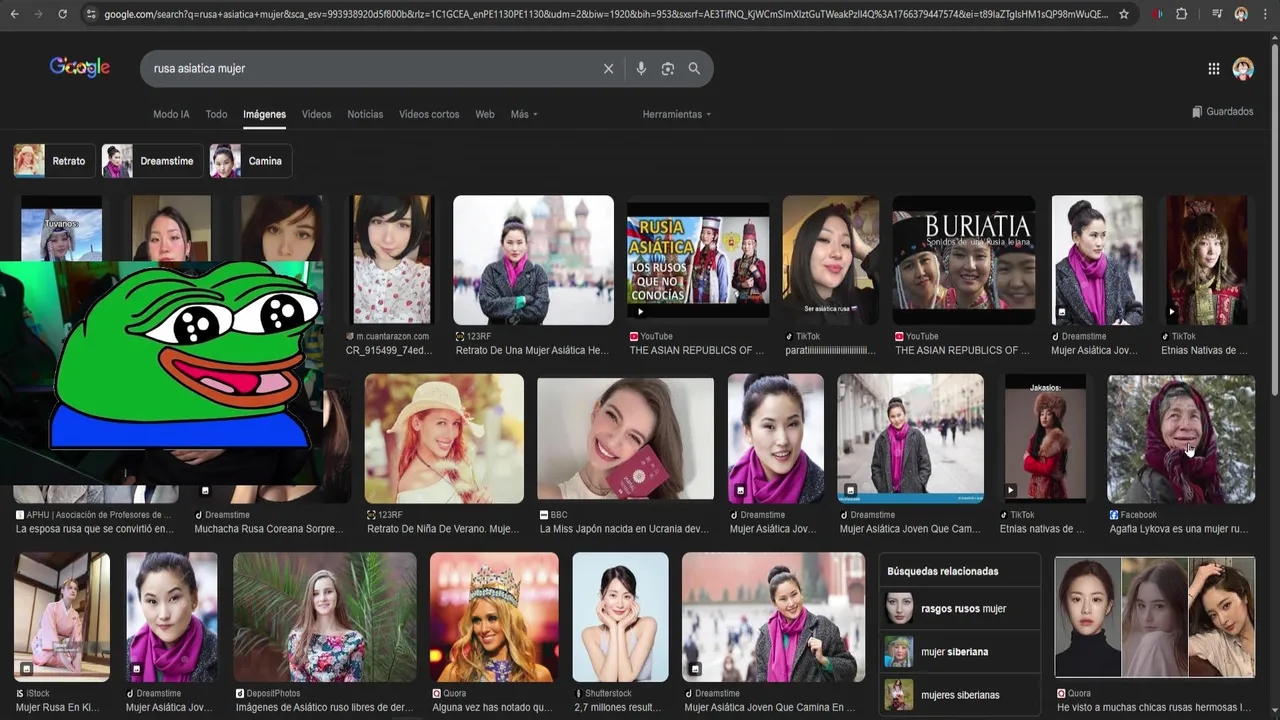Screen dimensions: 1280x720
Task: Open 'He visto a muchas chicas rusas hermosas' link
Action: click(x=1154, y=707)
